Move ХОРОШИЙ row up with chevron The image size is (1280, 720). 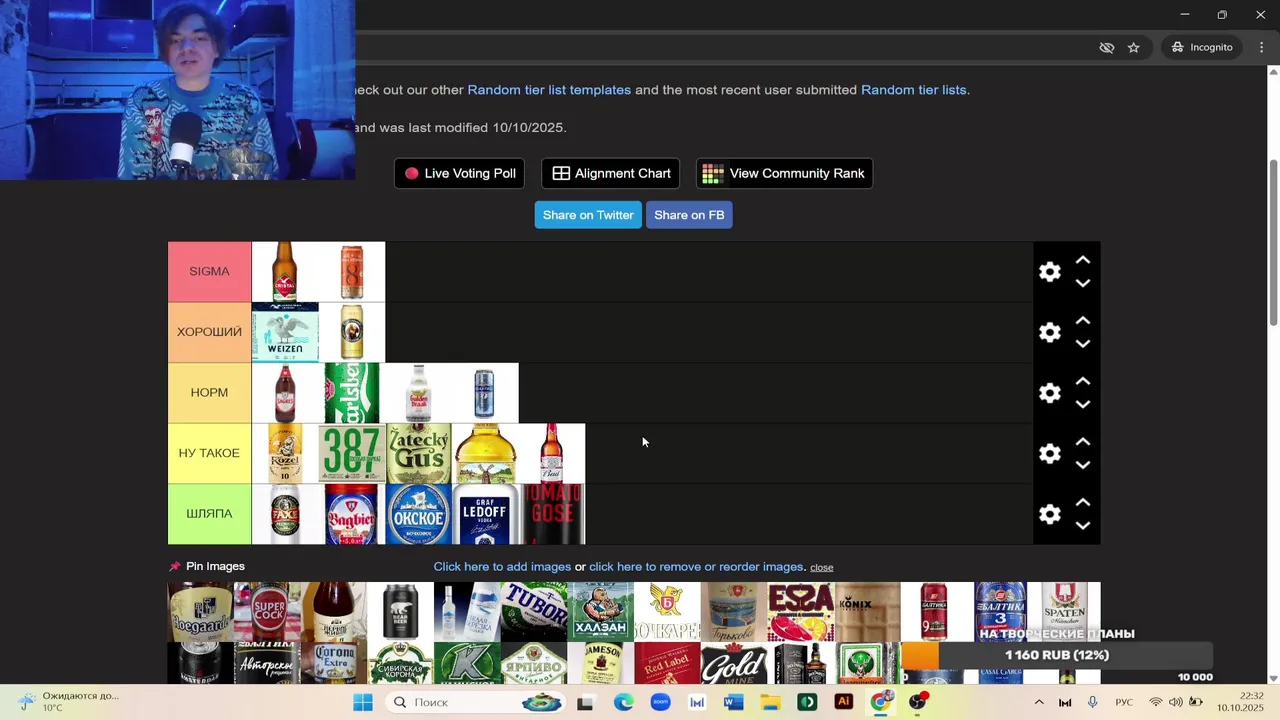1082,321
